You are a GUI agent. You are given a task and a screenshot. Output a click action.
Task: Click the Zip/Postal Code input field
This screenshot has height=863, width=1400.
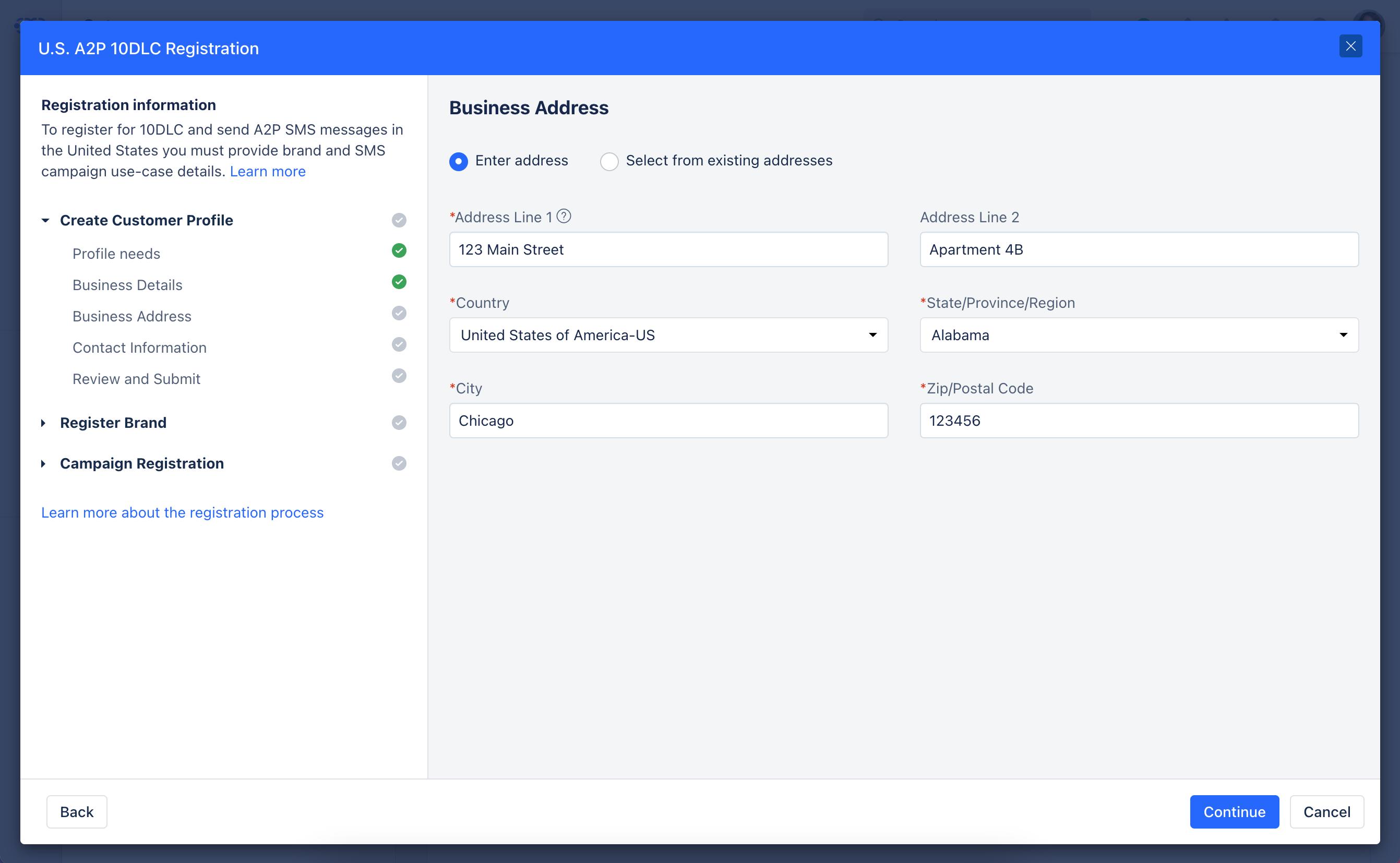1139,421
